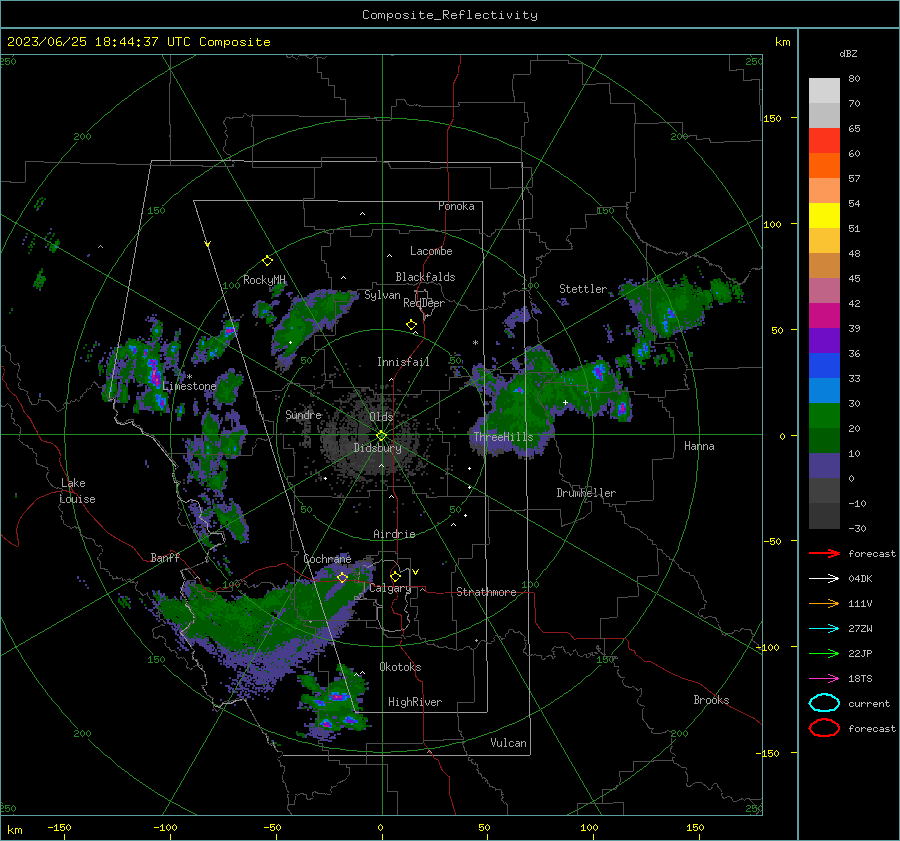Select the Cochrane label
This screenshot has width=900, height=841.
pos(327,559)
